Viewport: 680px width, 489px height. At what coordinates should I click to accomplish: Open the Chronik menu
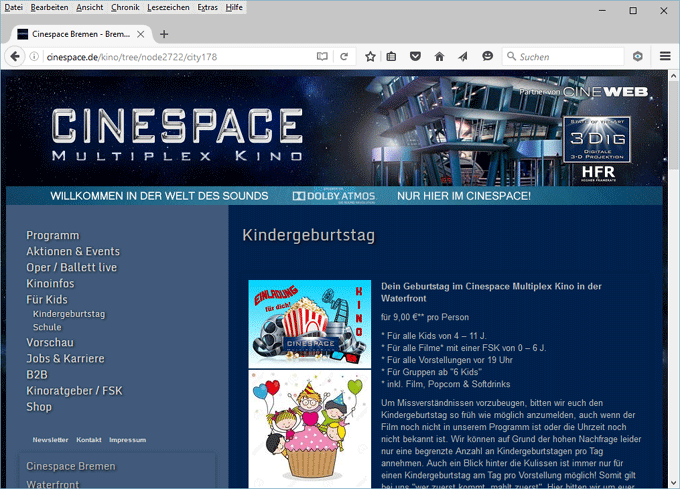(125, 7)
